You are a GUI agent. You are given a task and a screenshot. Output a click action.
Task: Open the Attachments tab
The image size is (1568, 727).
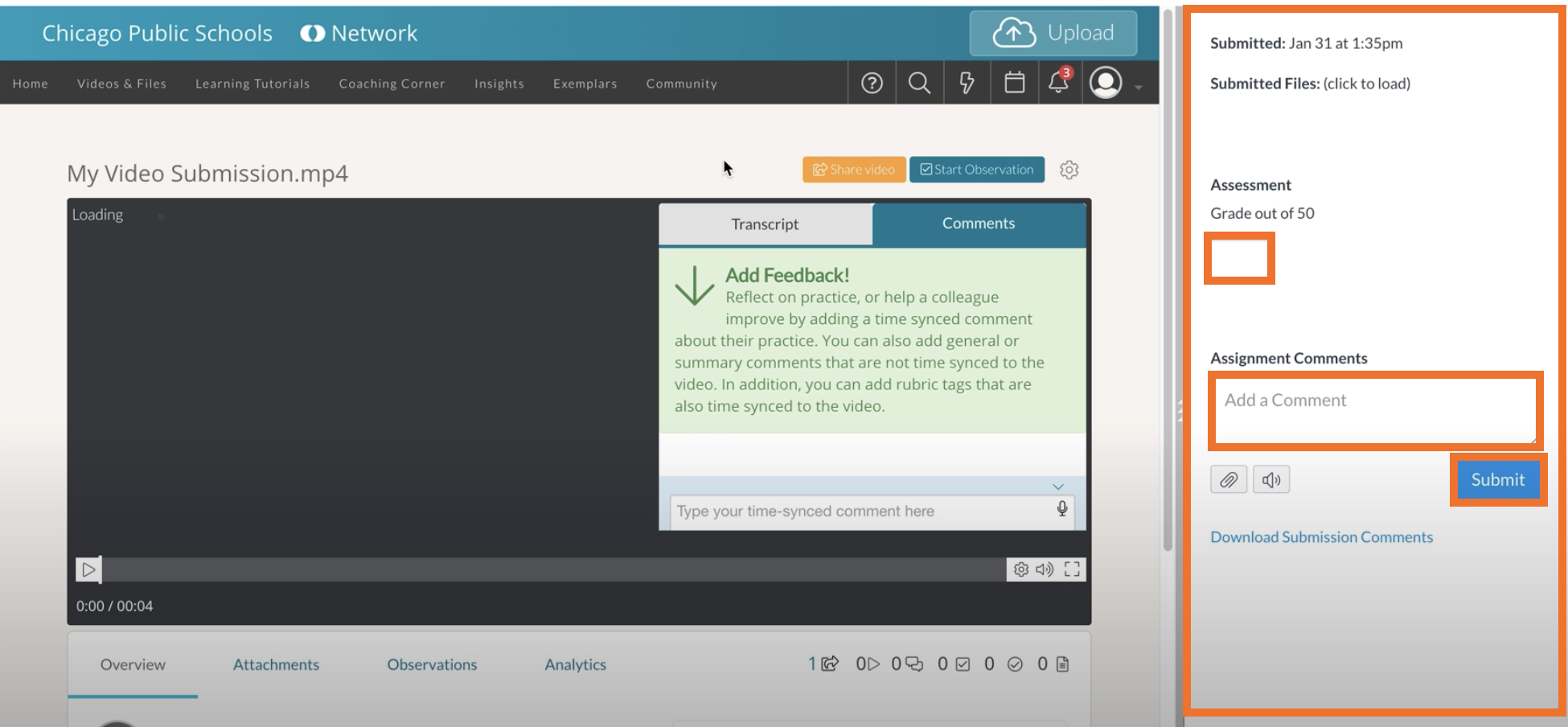click(276, 664)
